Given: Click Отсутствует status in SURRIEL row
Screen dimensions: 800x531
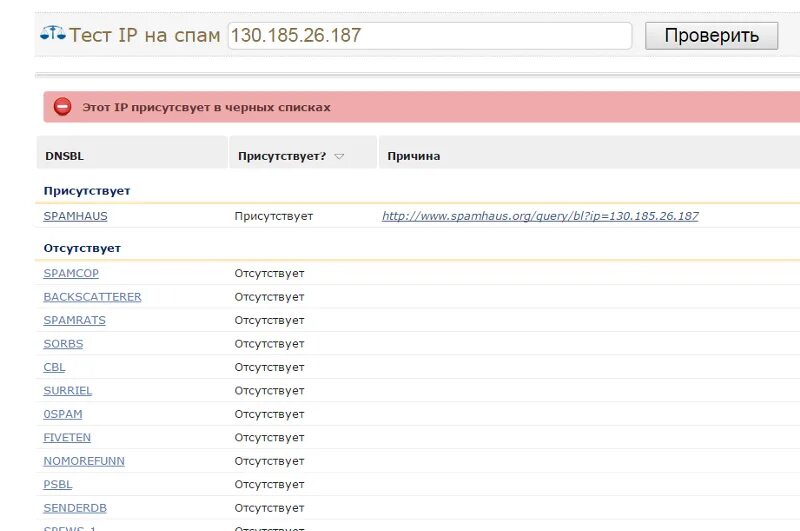Looking at the screenshot, I should click(x=269, y=390).
